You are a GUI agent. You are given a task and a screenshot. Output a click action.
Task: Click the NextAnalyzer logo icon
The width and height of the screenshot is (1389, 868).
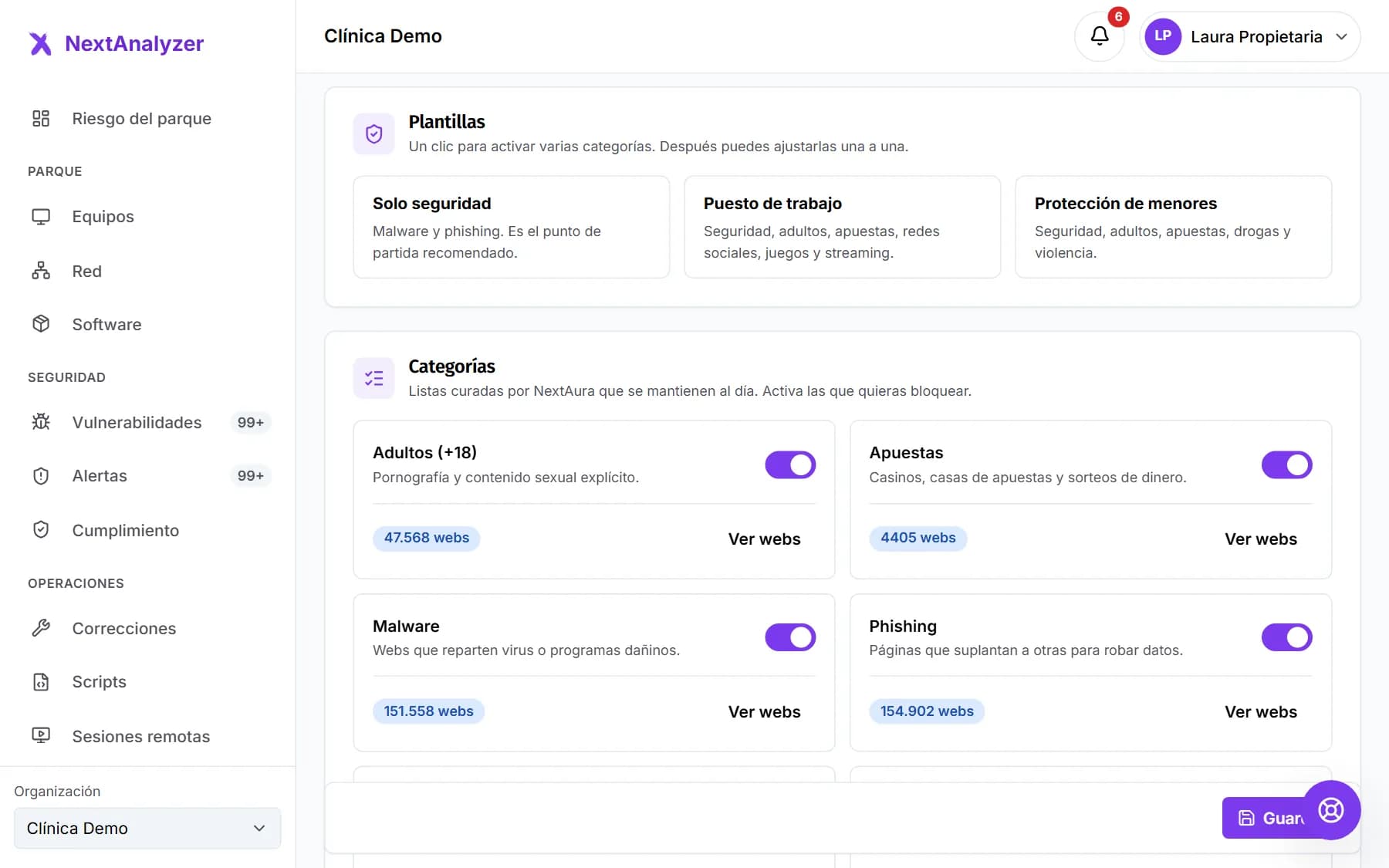coord(40,44)
